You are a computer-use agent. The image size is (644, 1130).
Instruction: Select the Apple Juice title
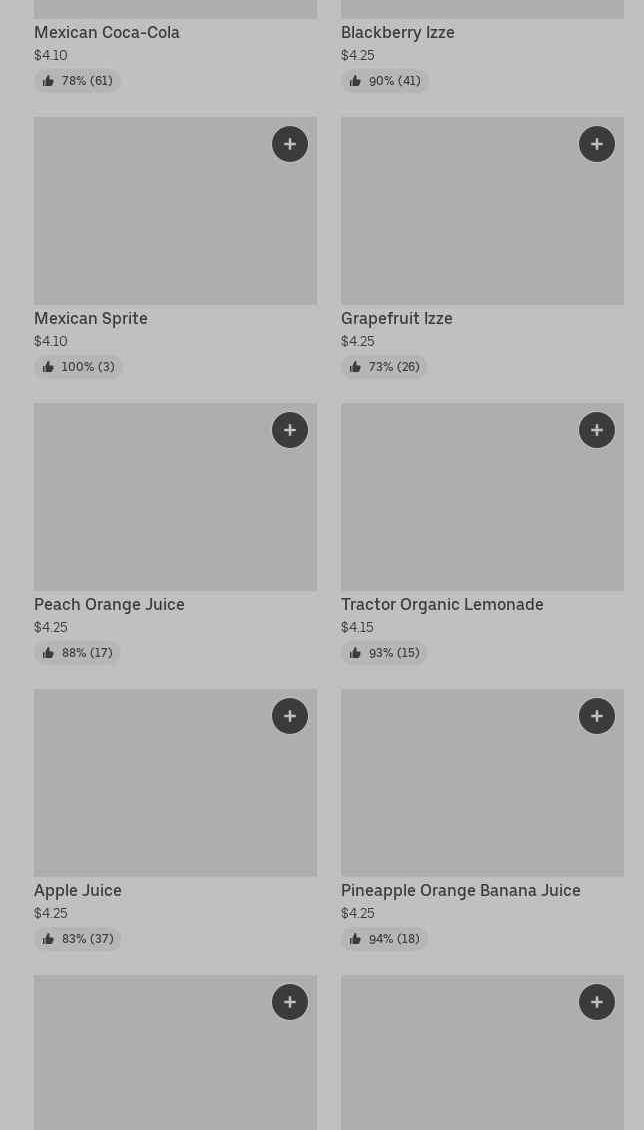[78, 890]
